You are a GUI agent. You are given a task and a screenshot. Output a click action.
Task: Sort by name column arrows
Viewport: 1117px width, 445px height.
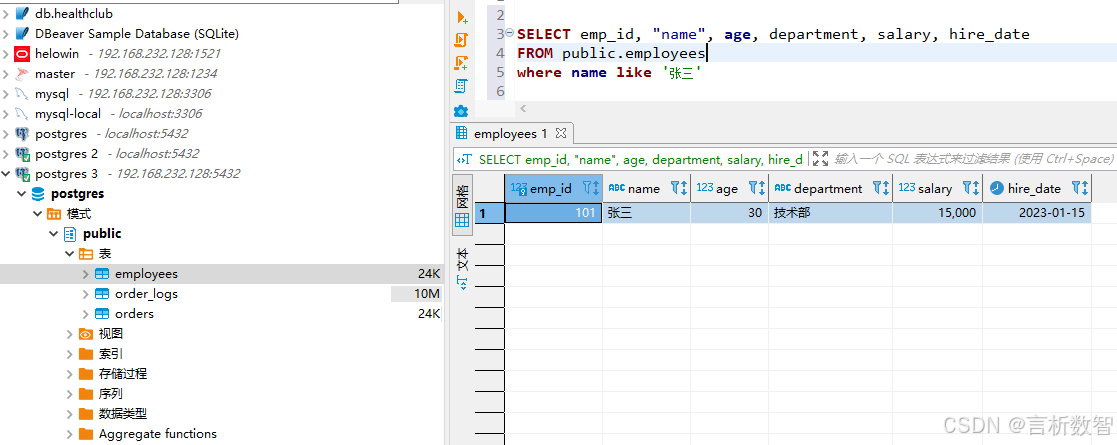[x=684, y=188]
